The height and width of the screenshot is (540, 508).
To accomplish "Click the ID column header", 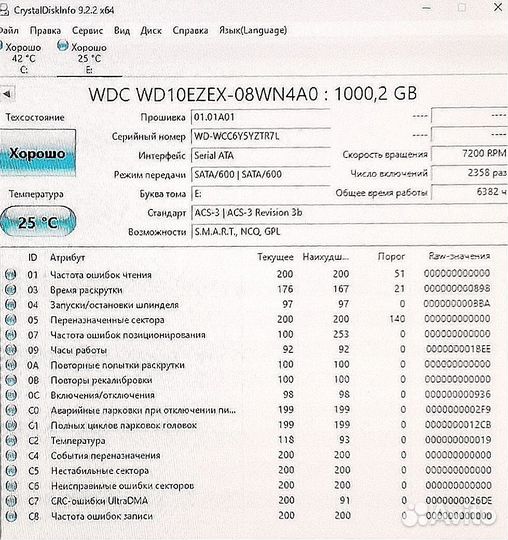I will [x=32, y=257].
